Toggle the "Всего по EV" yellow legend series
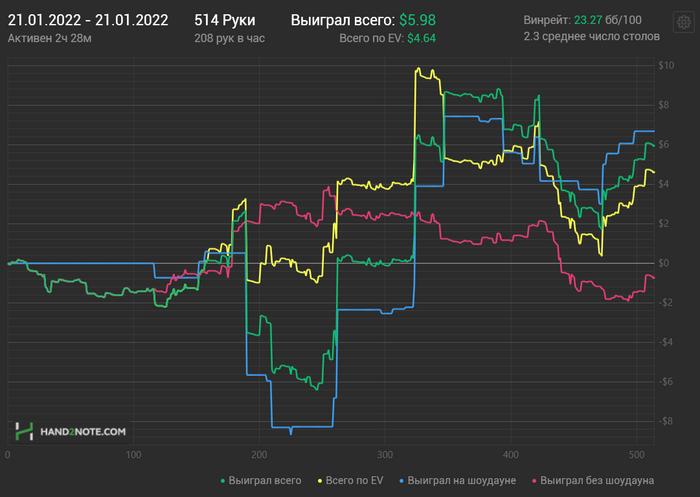The image size is (700, 497). [350, 480]
